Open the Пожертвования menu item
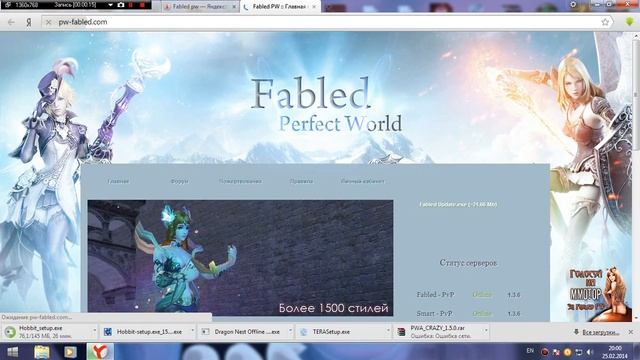This screenshot has width=640, height=360. tap(240, 181)
